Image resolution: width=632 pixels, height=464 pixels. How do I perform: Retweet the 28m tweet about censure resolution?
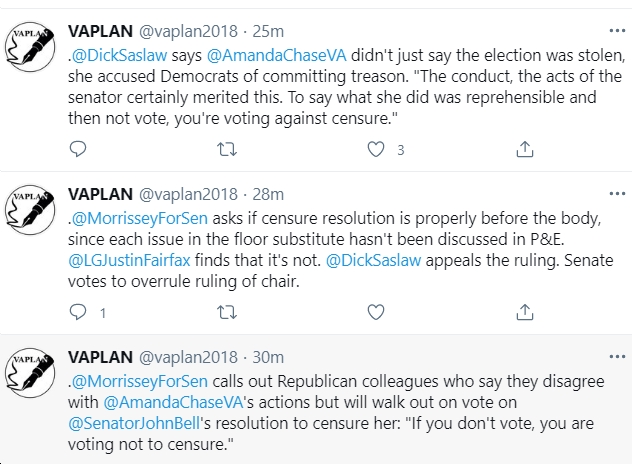(227, 312)
